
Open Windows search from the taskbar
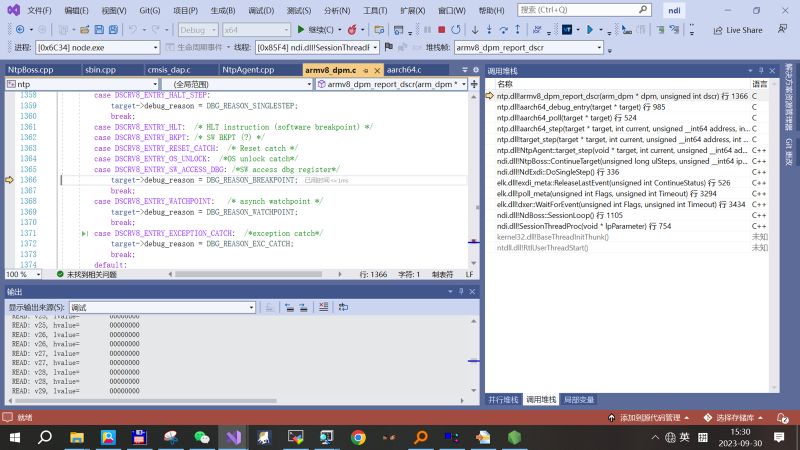[45, 437]
